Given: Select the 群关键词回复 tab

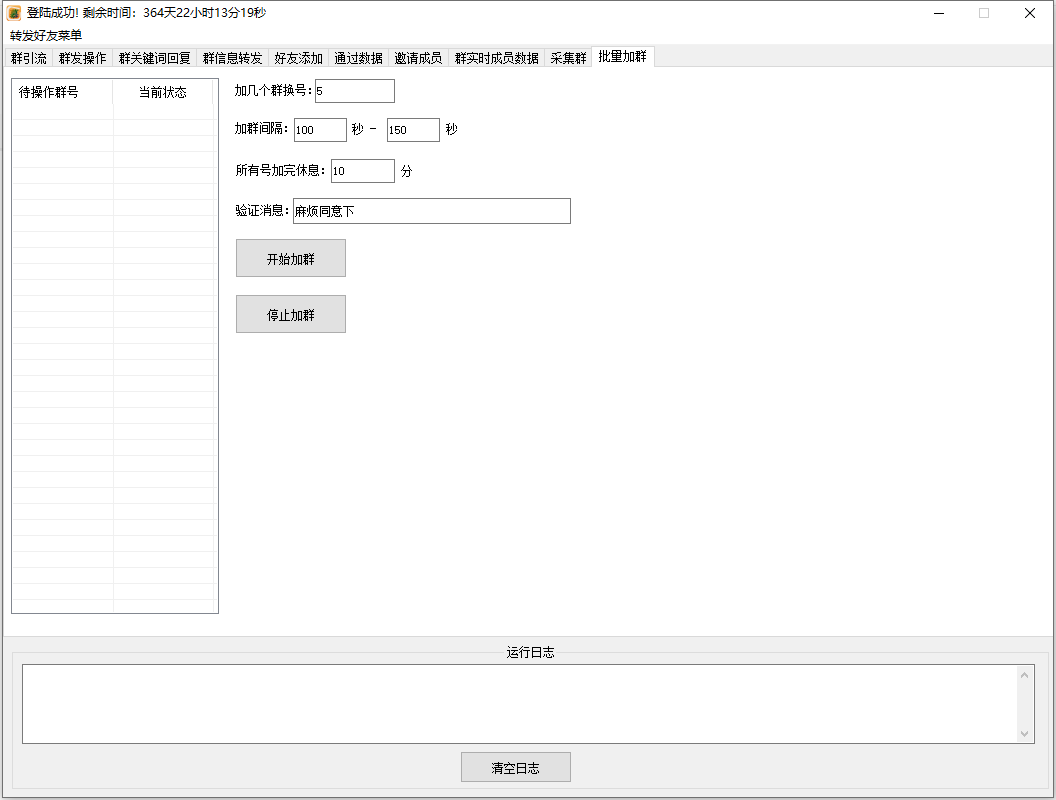Looking at the screenshot, I should tap(154, 58).
